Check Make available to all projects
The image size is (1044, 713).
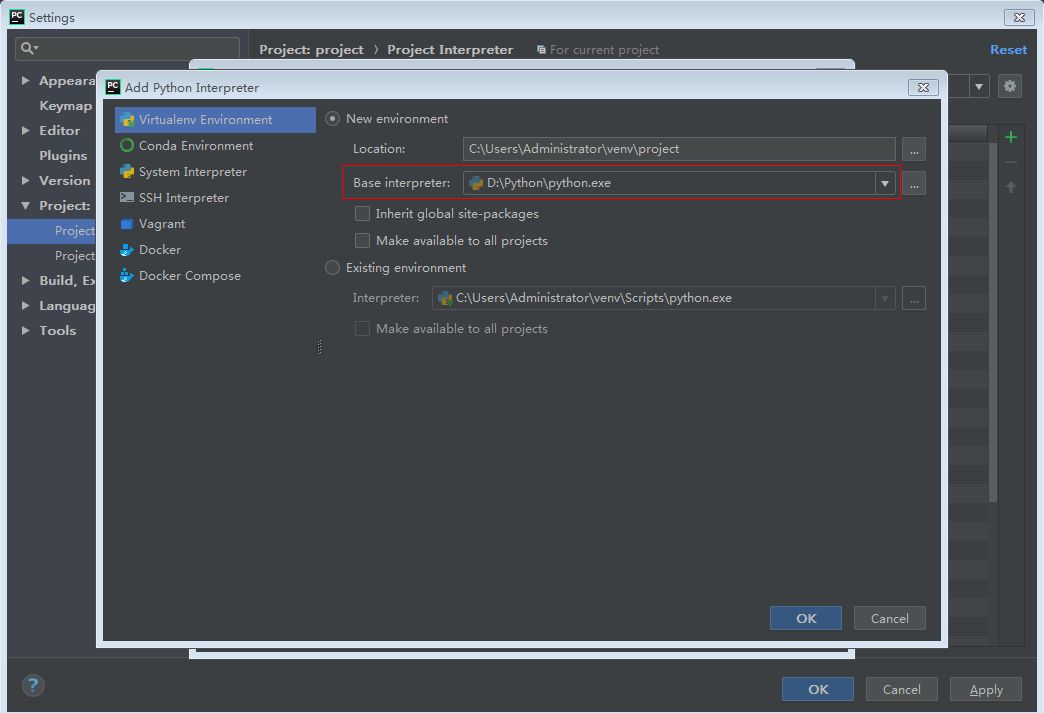click(362, 240)
